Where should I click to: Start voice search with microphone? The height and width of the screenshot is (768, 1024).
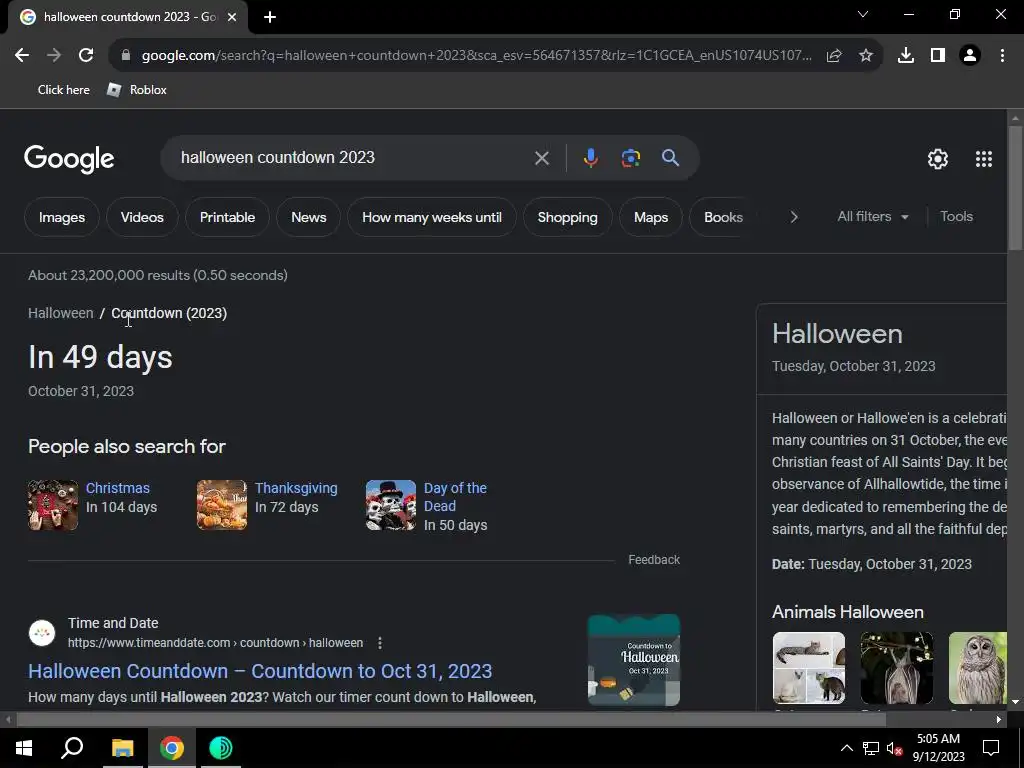(x=590, y=158)
